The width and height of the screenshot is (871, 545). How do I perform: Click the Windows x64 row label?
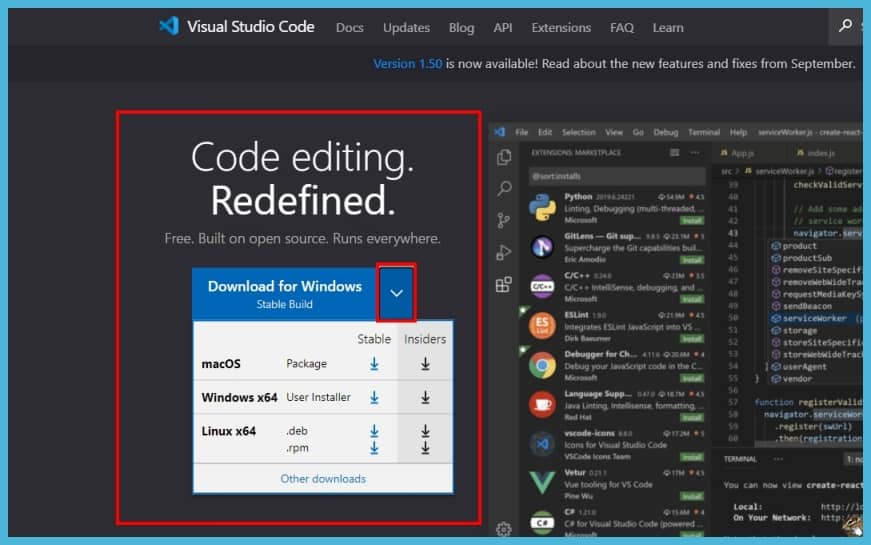(239, 397)
